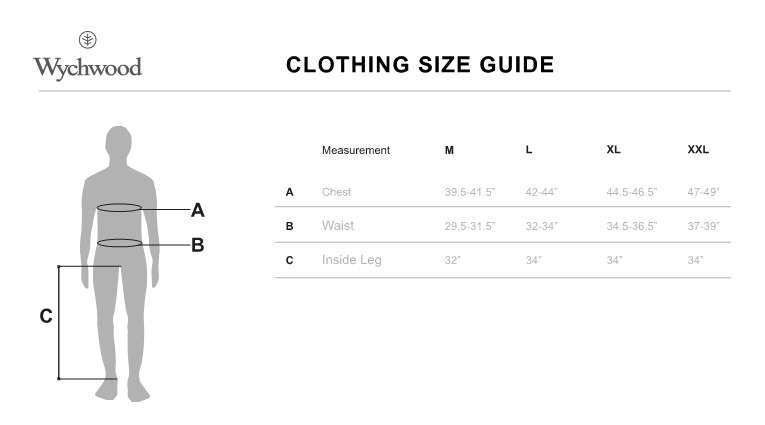Click the inside leg bracket line
Viewport: 765px width, 425px height.
(x=59, y=322)
